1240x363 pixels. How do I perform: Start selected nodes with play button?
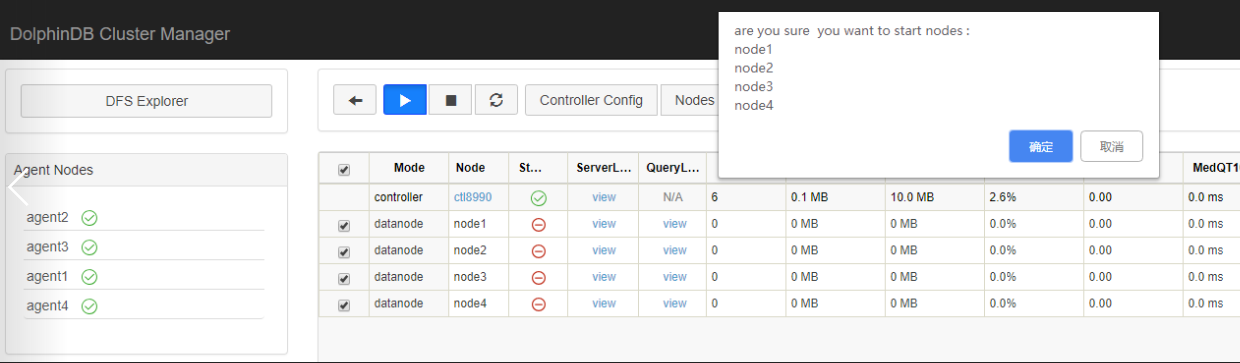405,100
